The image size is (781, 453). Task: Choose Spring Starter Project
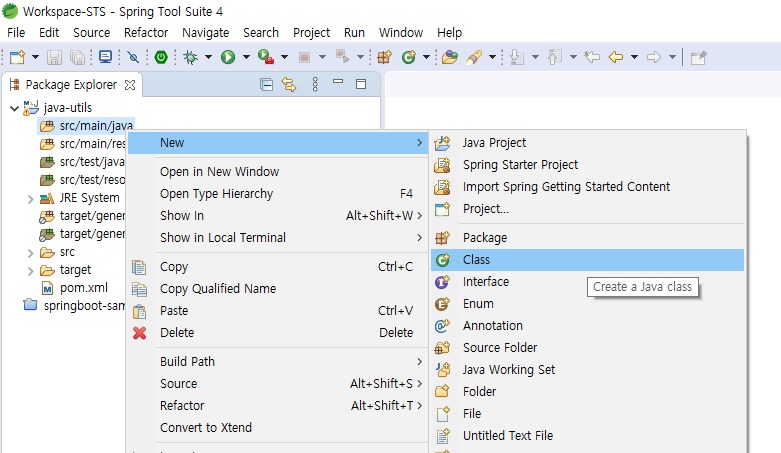pos(587,165)
